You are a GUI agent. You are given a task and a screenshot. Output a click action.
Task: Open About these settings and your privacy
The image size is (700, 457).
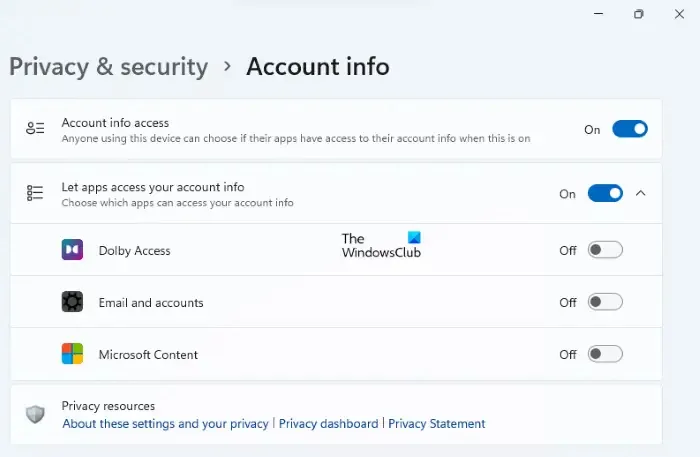click(166, 424)
